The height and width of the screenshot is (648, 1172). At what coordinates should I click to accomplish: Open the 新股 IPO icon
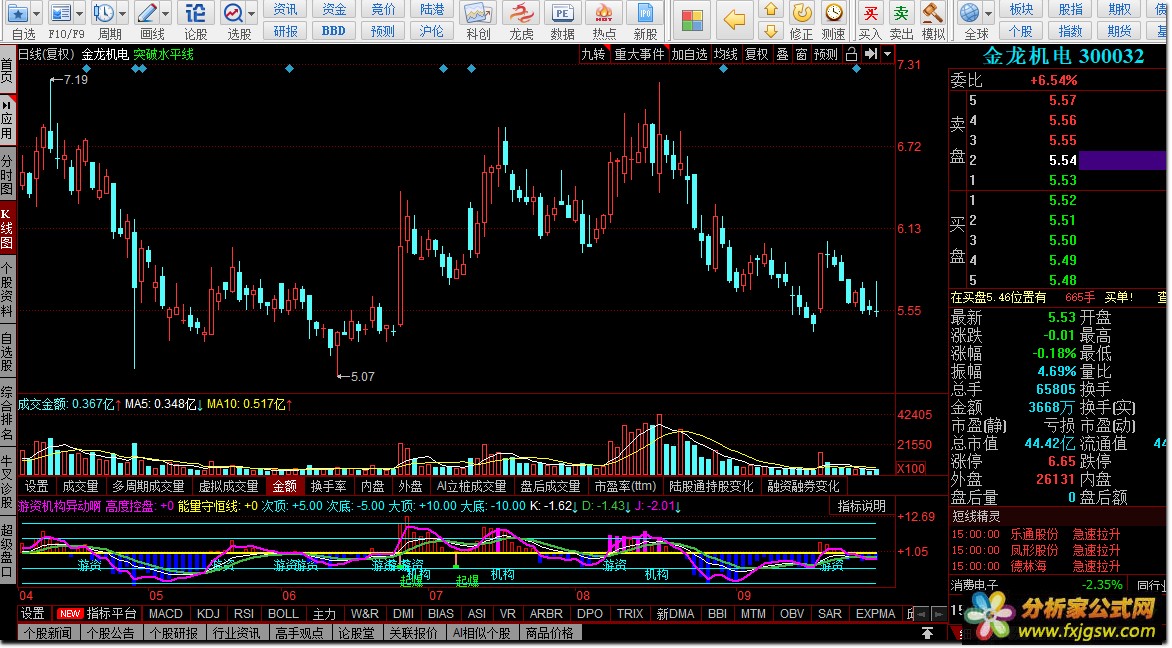coord(644,13)
